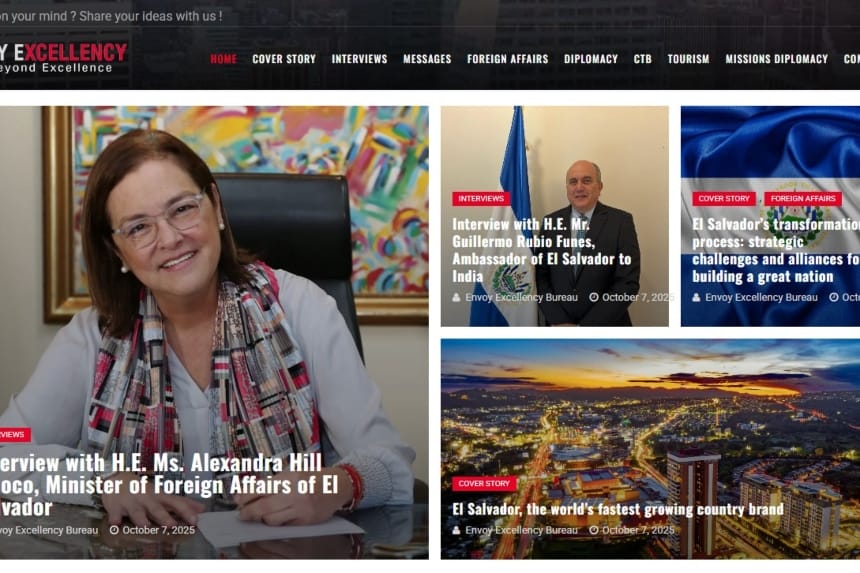Click clock icon on Alexandra Hill interview date
The height and width of the screenshot is (573, 860).
tap(114, 530)
